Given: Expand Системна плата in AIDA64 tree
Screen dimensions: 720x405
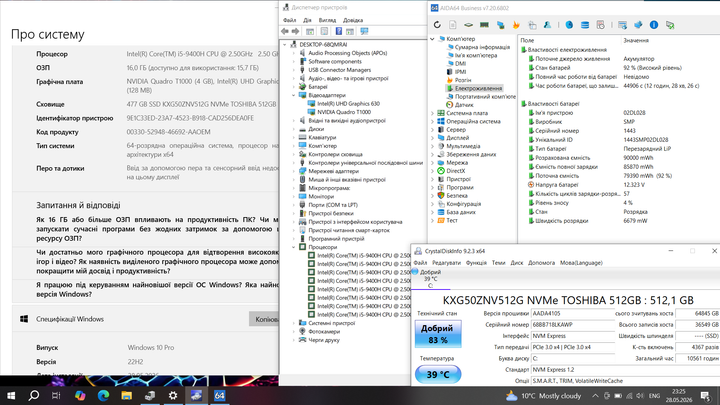Looking at the screenshot, I should coord(433,113).
